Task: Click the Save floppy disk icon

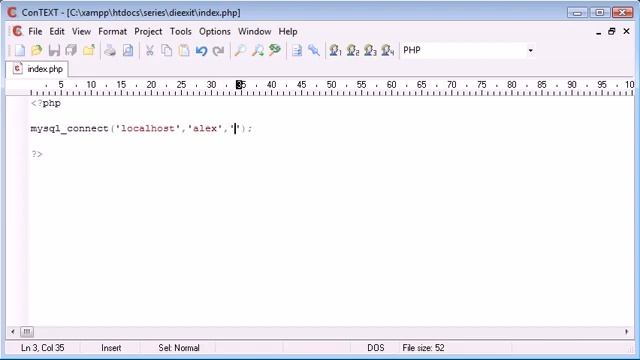Action: coord(54,51)
